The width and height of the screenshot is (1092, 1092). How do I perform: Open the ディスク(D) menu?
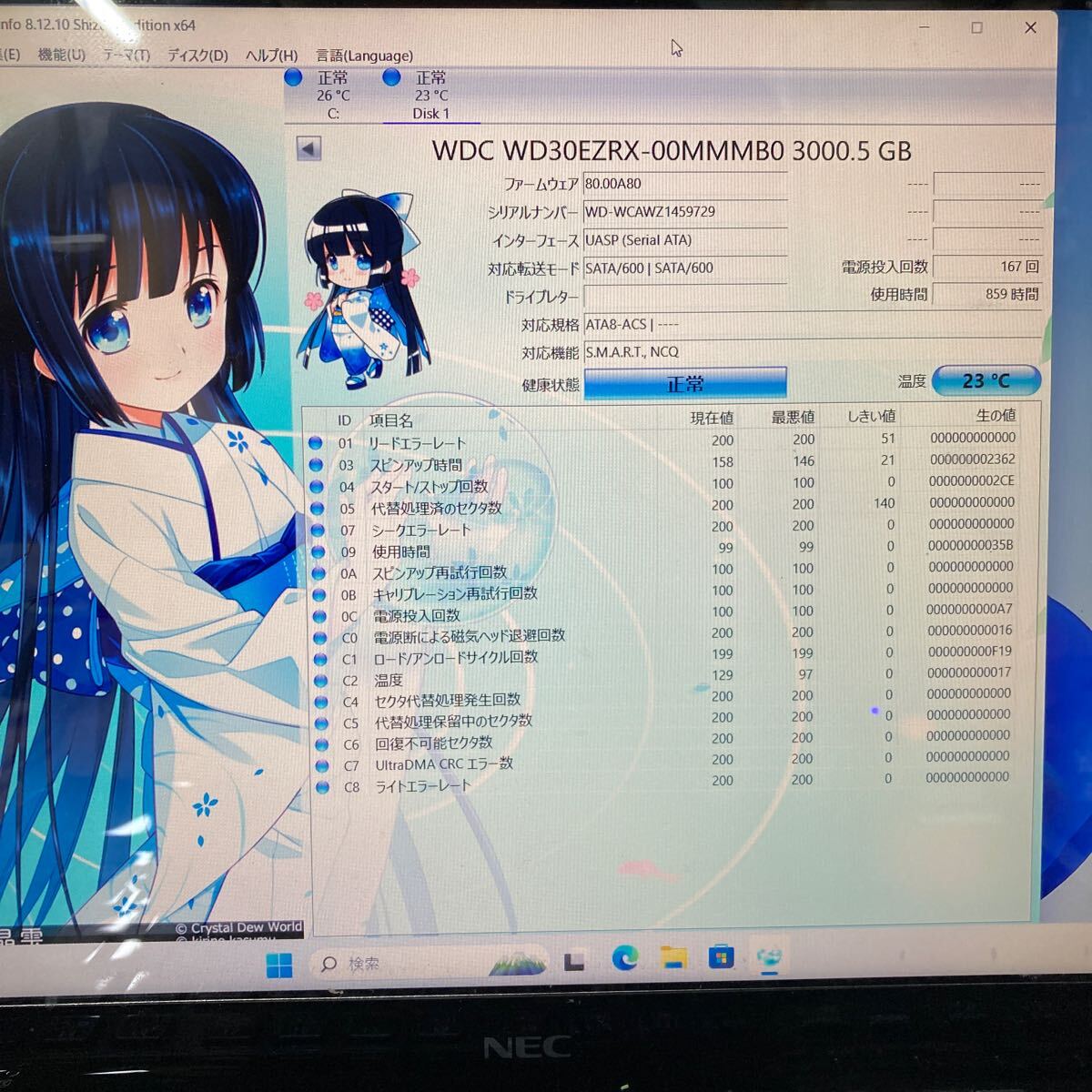tap(197, 56)
